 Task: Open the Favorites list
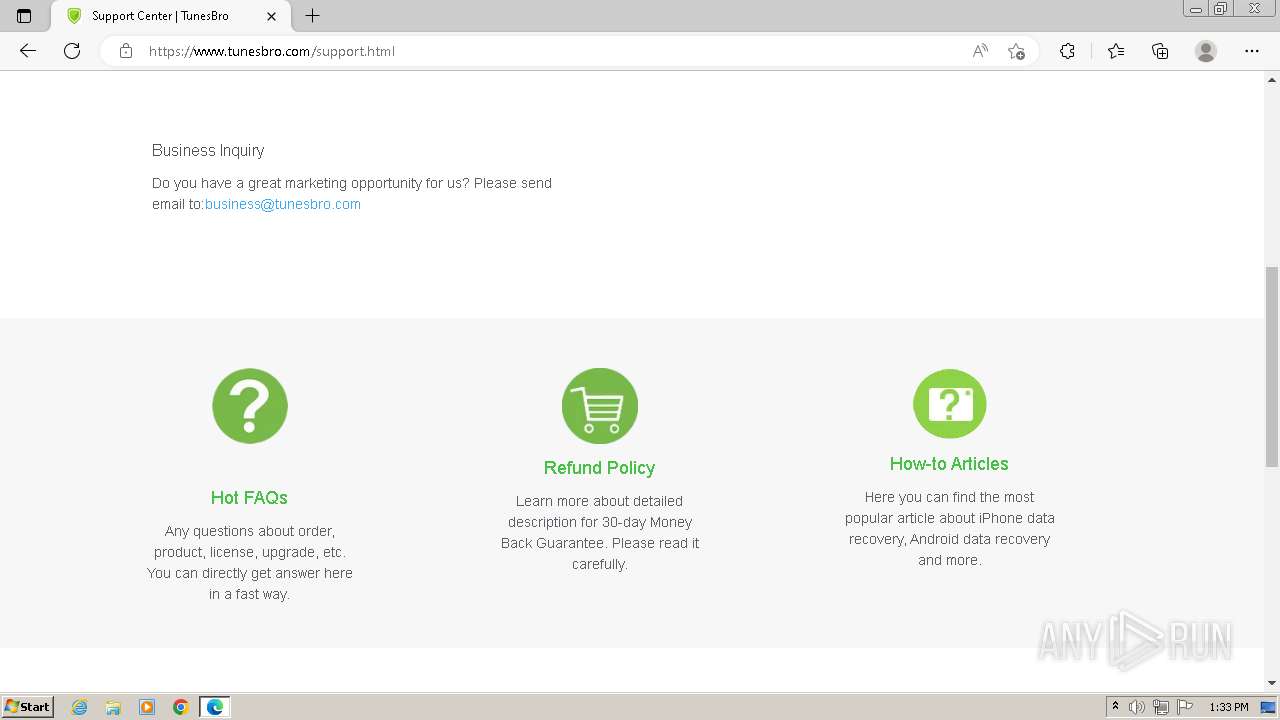pos(1116,51)
